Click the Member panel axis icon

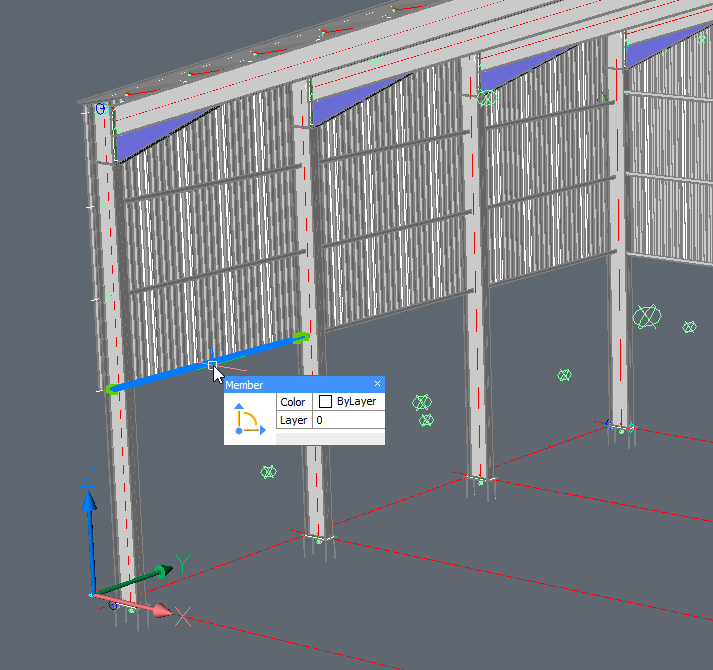(249, 418)
